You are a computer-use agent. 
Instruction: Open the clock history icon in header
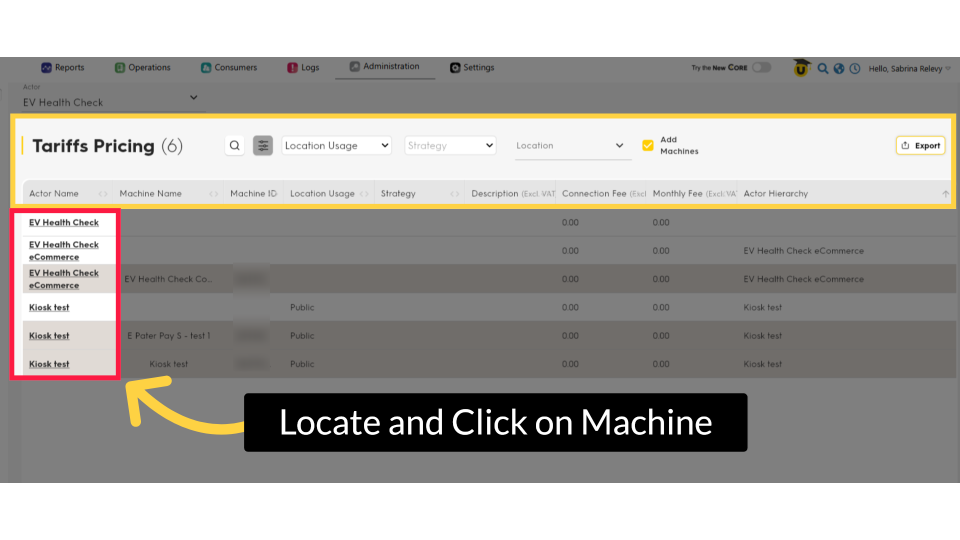tap(855, 69)
